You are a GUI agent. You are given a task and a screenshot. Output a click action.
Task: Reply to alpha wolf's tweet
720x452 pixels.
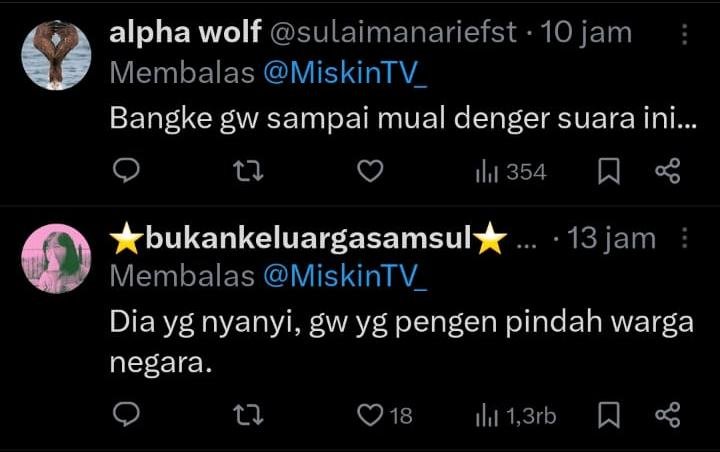click(x=125, y=172)
